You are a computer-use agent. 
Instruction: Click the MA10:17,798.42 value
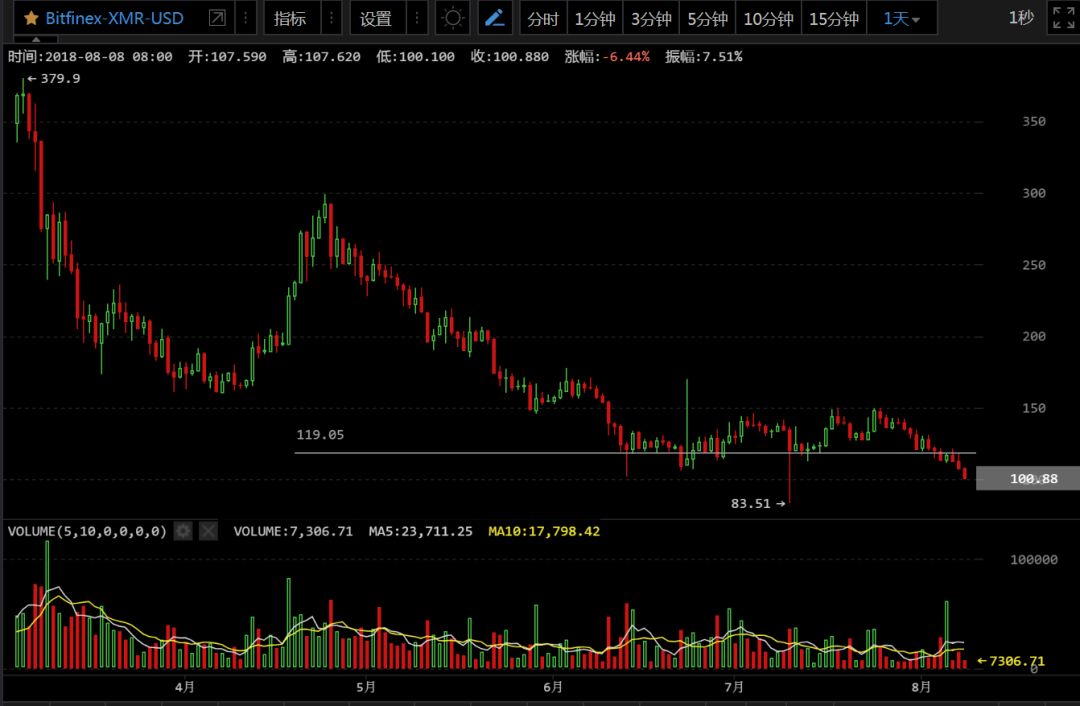click(x=543, y=531)
